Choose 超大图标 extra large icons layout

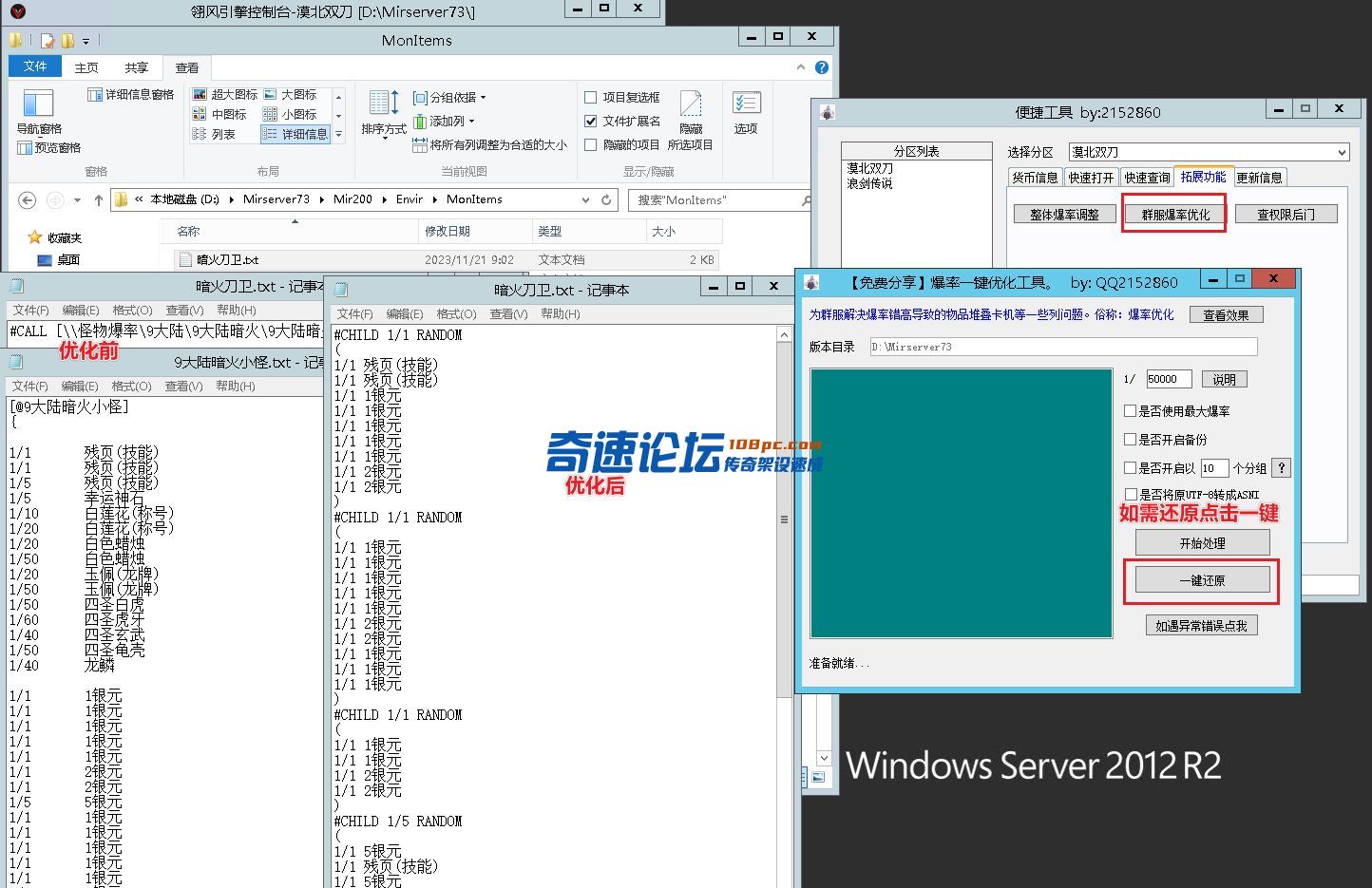pyautogui.click(x=225, y=95)
